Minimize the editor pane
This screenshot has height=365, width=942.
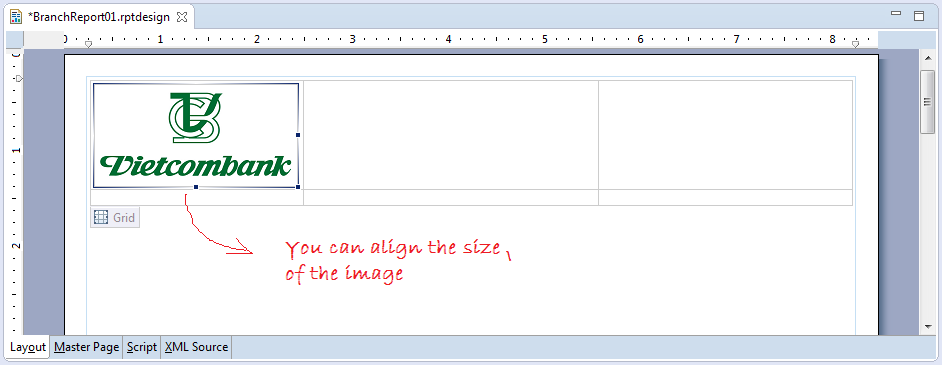tap(896, 14)
